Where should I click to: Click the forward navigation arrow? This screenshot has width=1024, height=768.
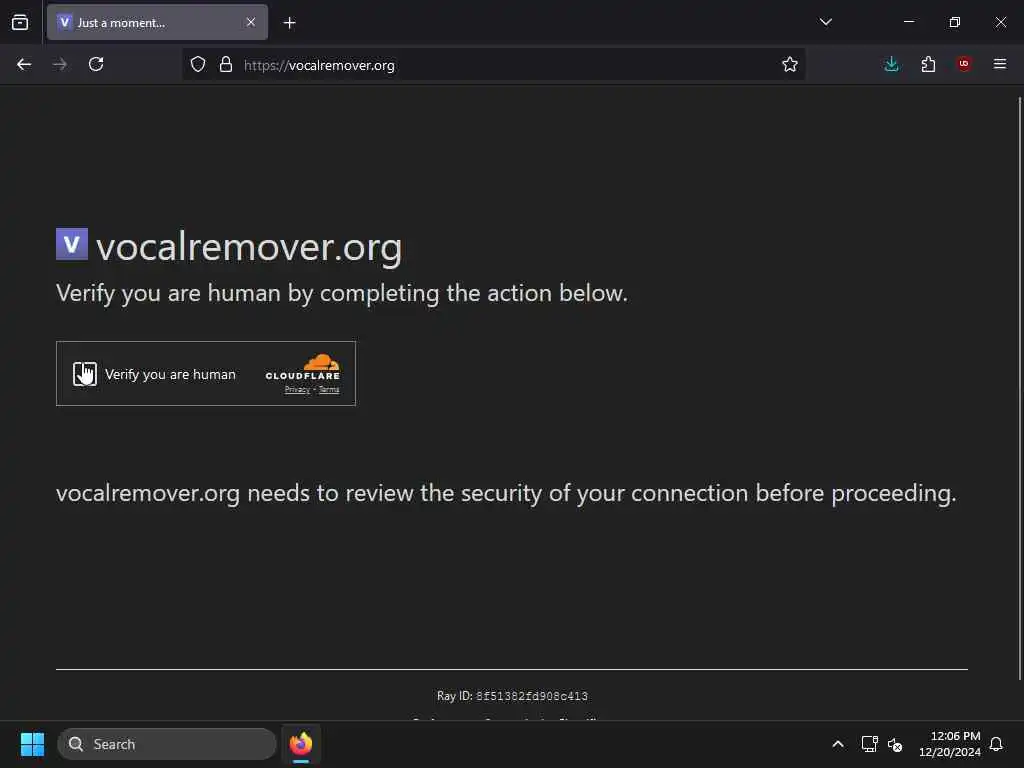click(x=60, y=64)
